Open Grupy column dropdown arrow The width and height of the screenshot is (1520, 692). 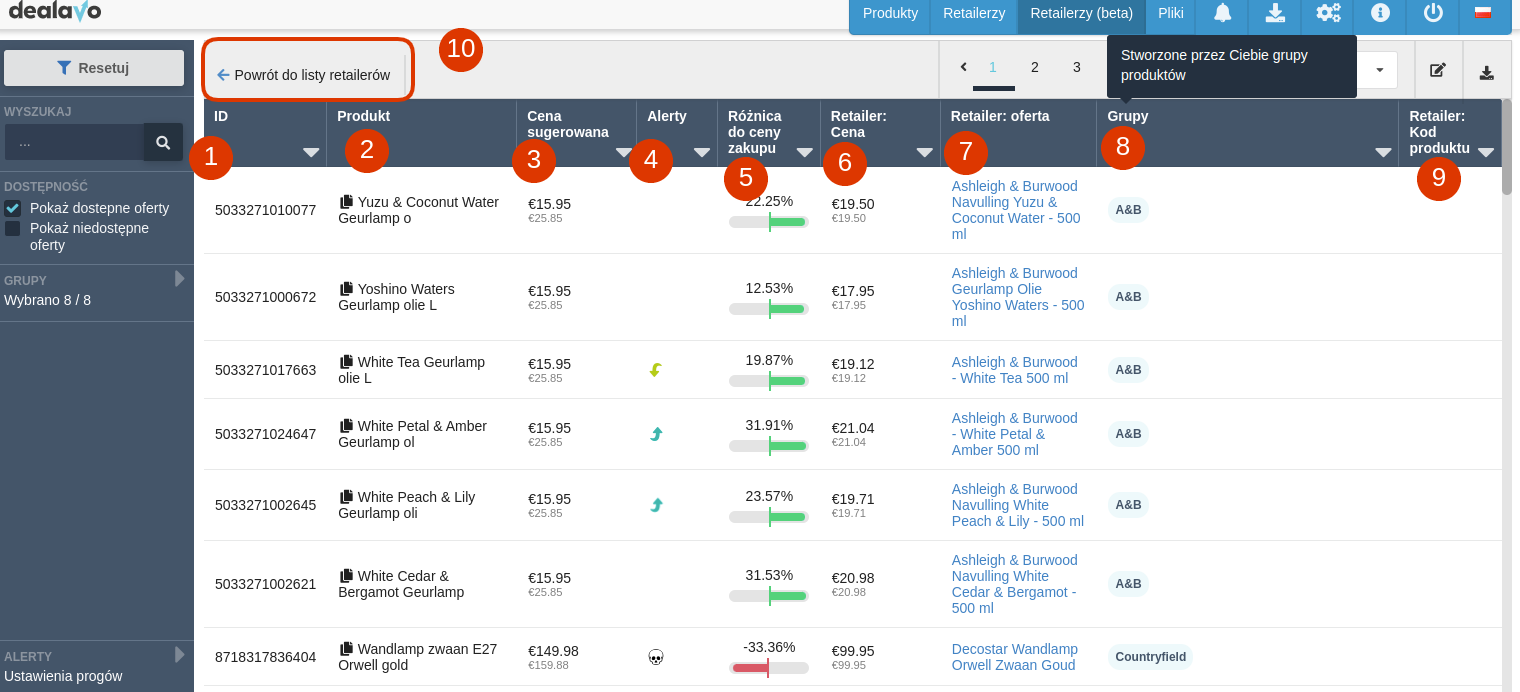point(1383,152)
